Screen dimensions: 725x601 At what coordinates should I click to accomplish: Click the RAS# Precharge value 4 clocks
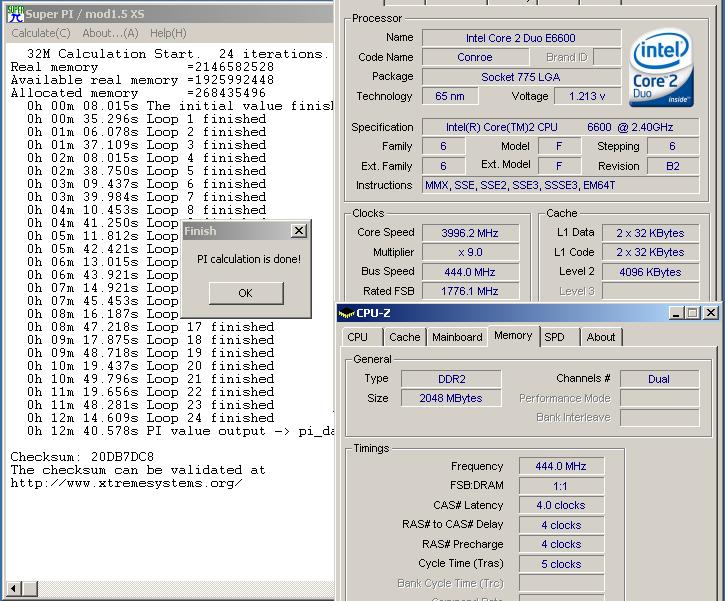click(561, 544)
